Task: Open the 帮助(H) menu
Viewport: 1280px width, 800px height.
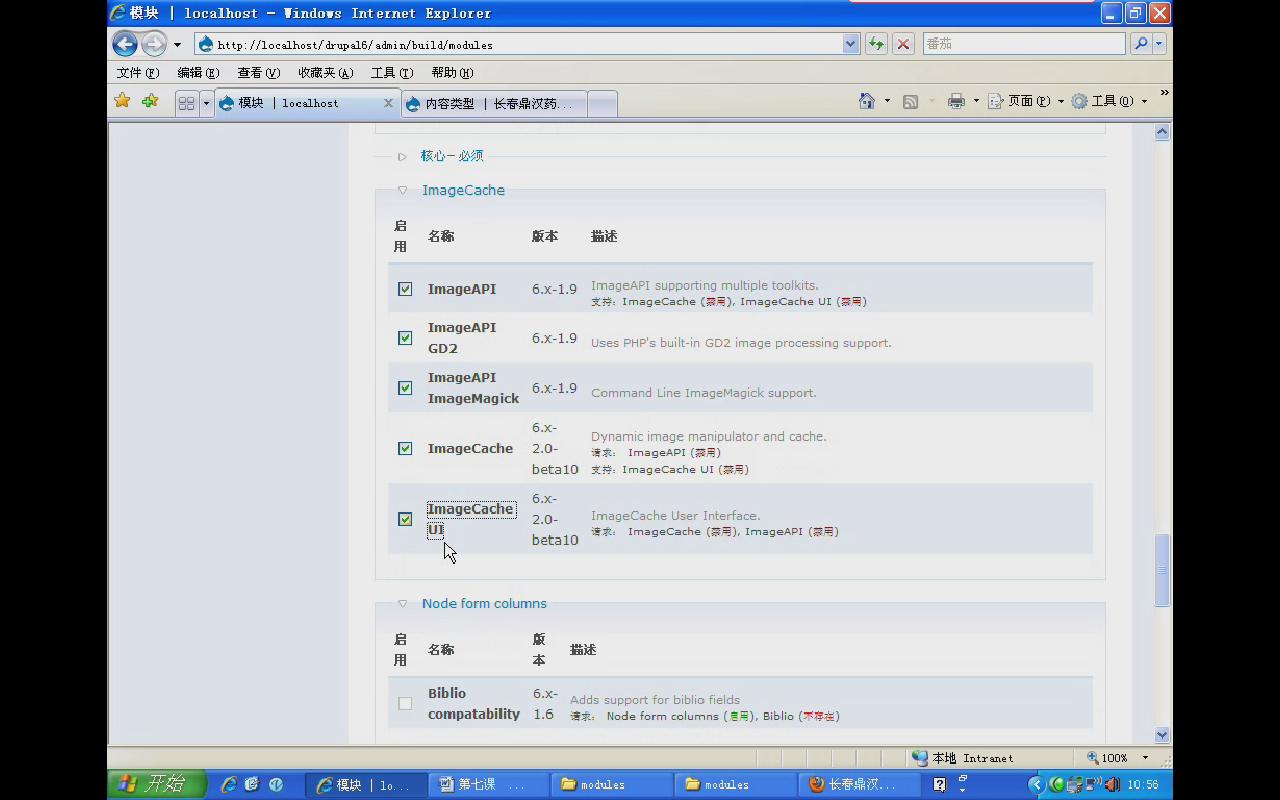Action: 452,73
